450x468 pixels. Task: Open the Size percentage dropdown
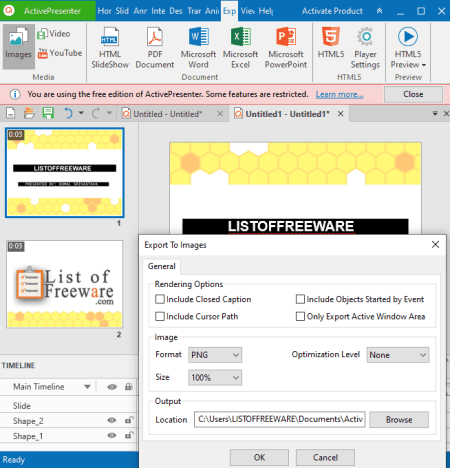[x=215, y=377]
